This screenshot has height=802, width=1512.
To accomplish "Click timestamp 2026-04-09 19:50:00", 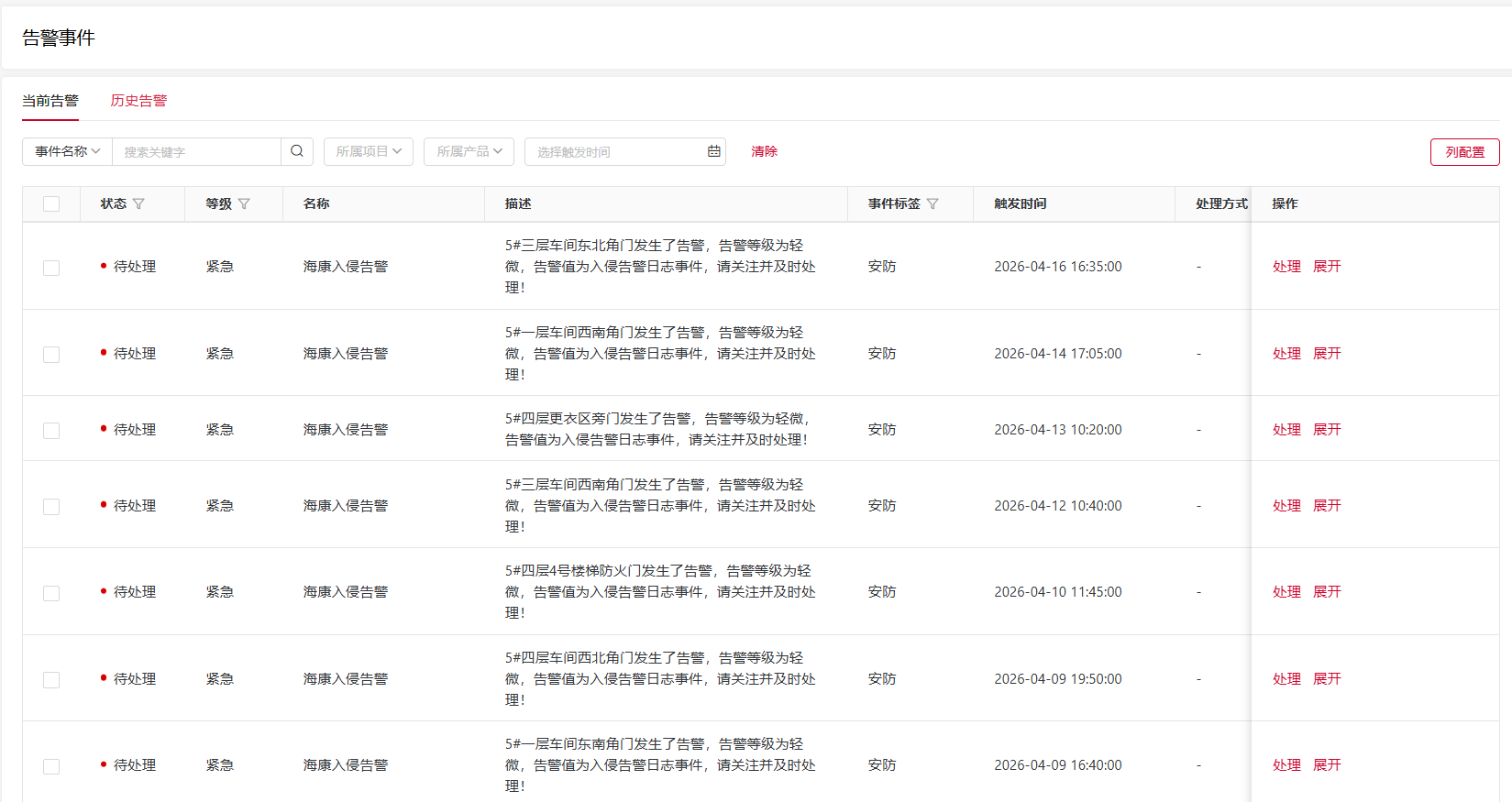I will pyautogui.click(x=1058, y=679).
